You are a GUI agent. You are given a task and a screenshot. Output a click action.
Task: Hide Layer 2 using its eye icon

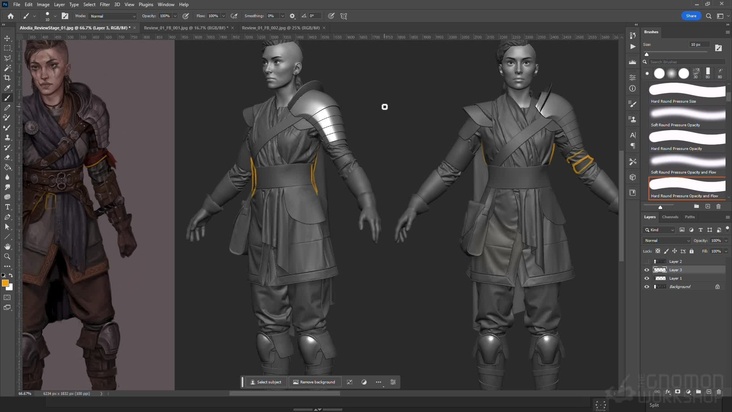(646, 261)
